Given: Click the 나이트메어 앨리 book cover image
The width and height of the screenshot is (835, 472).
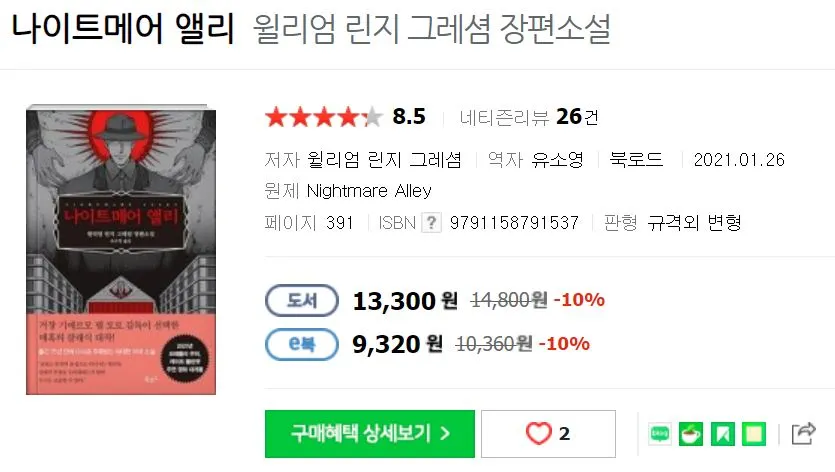Looking at the screenshot, I should point(121,249).
